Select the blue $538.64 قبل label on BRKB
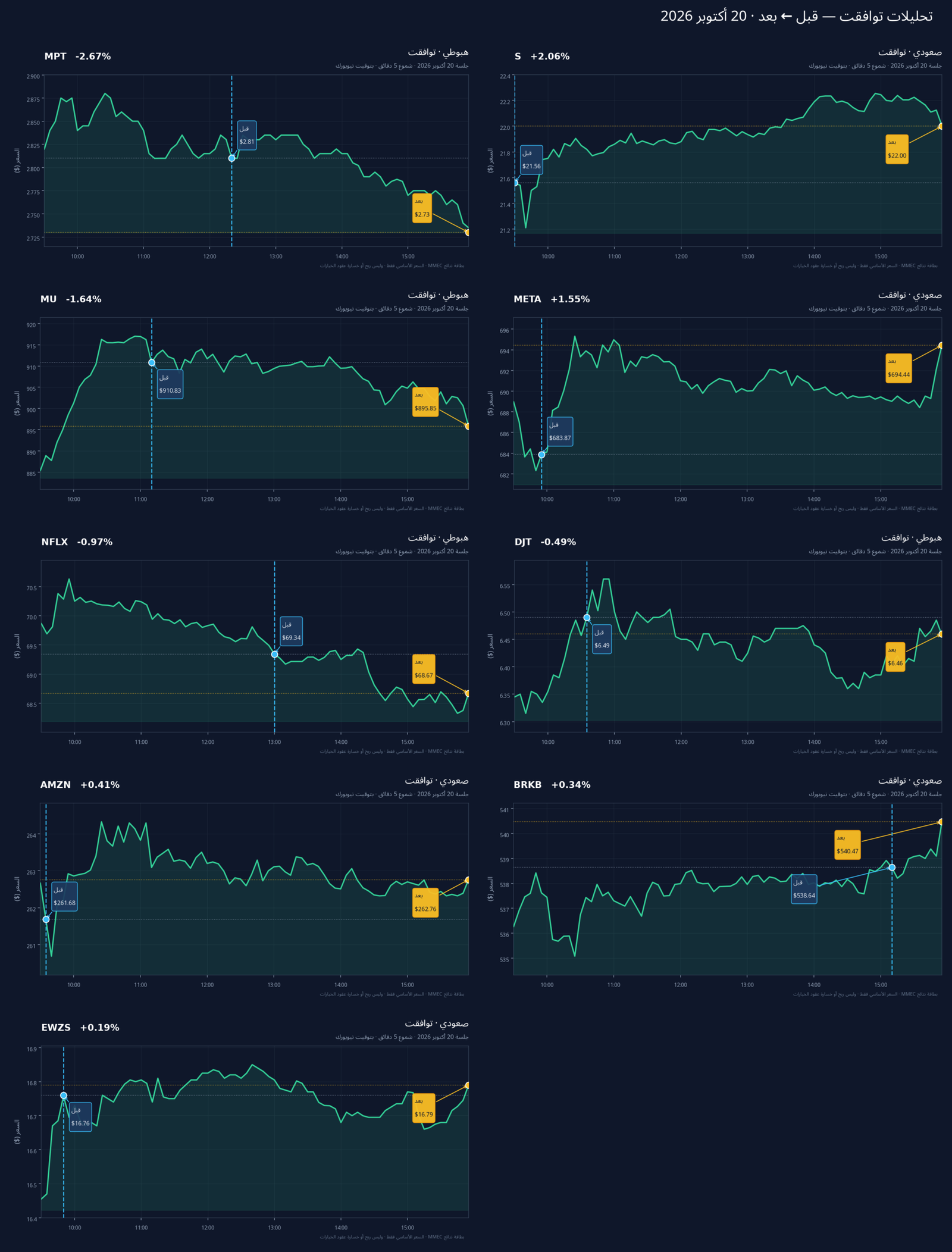The image size is (952, 1252). [x=804, y=889]
